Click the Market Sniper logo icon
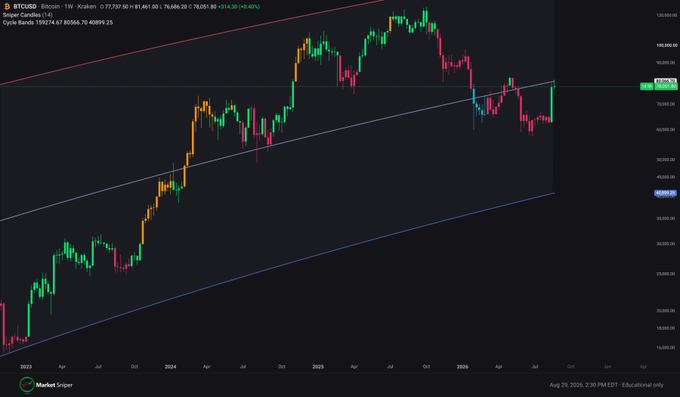The width and height of the screenshot is (680, 397). coord(26,385)
